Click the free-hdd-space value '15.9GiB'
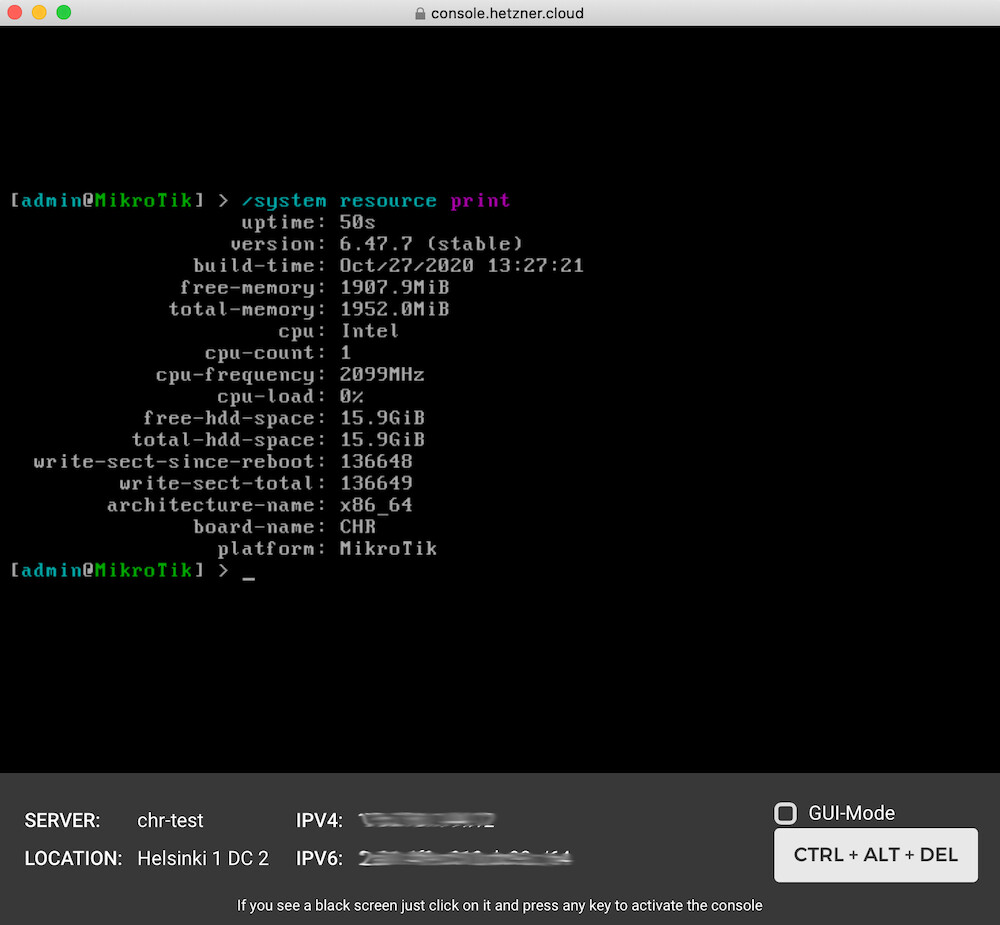1000x925 pixels. tap(382, 418)
